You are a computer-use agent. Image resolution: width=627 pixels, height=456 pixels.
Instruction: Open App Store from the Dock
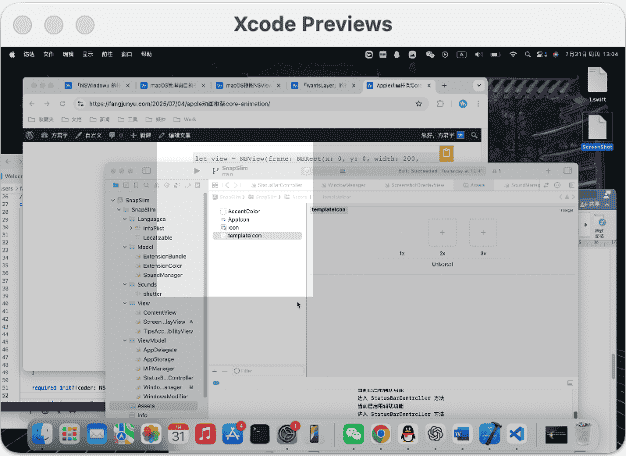[x=232, y=434]
